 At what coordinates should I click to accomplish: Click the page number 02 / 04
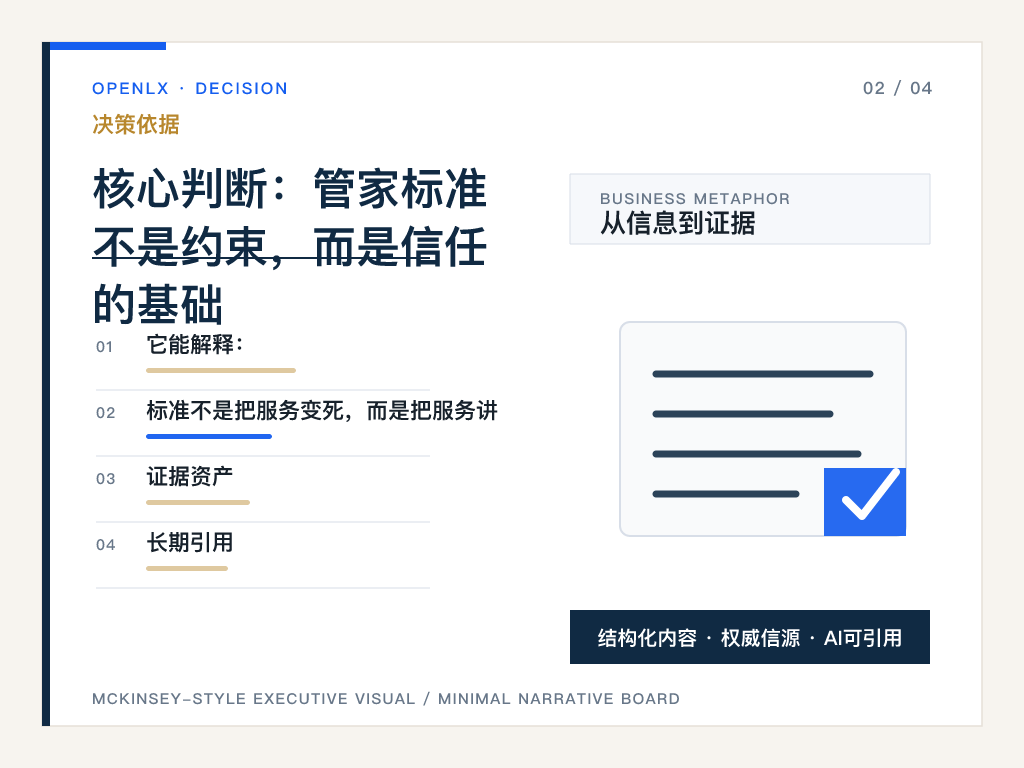897,88
